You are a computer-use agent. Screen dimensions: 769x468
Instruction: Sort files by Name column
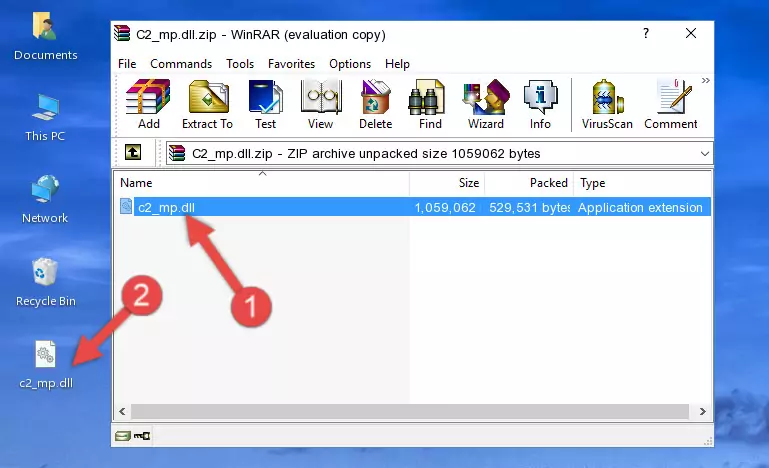click(x=262, y=183)
